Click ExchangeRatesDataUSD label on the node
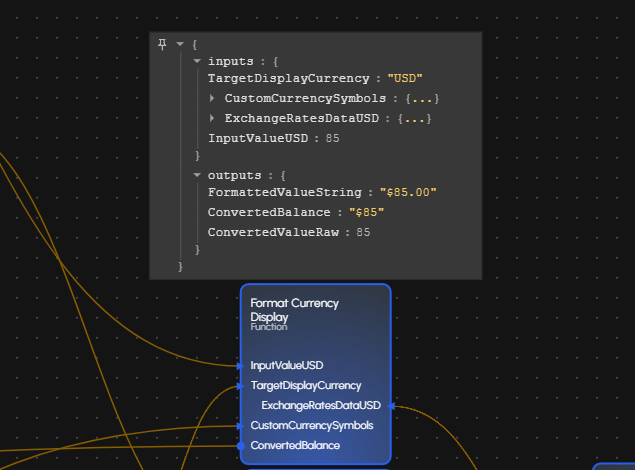635x470 pixels. [321, 405]
